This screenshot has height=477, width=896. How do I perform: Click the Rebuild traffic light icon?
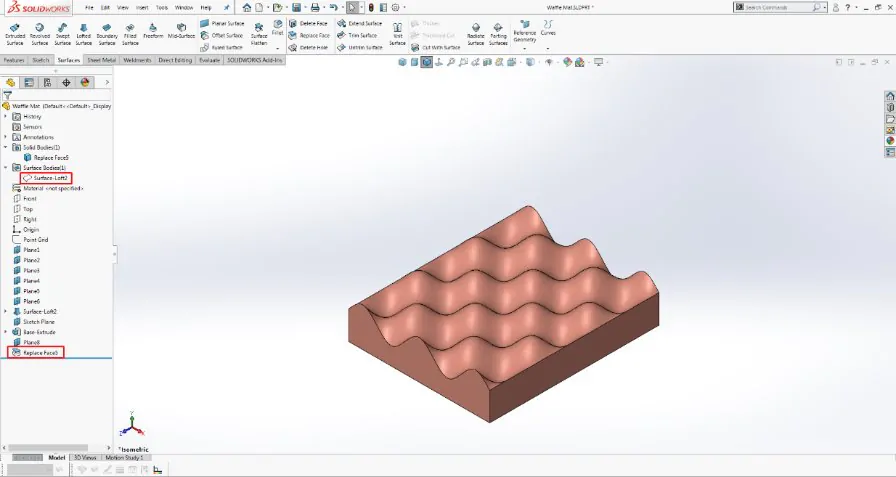tap(371, 7)
